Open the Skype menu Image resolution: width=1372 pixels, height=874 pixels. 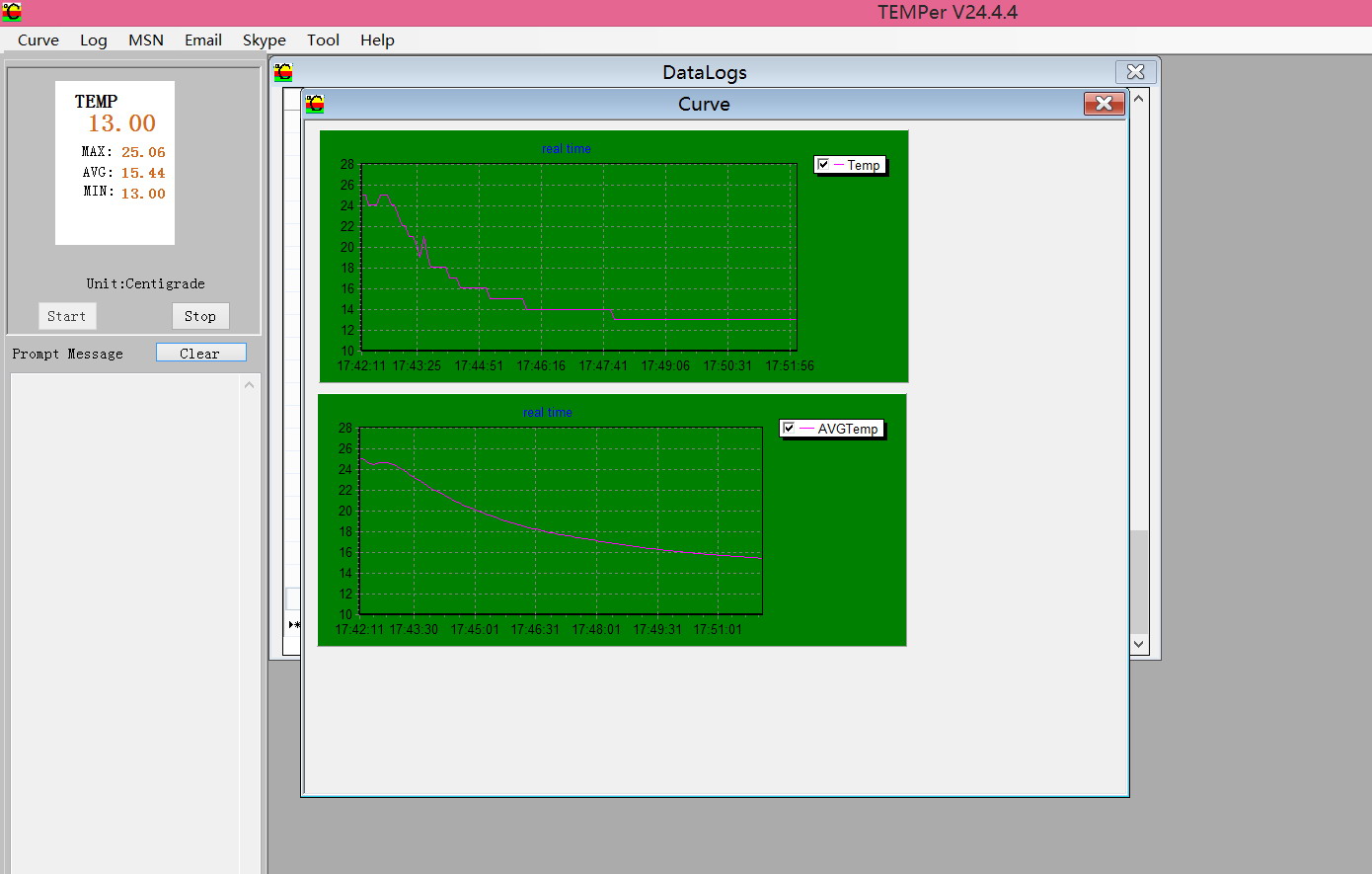click(265, 40)
